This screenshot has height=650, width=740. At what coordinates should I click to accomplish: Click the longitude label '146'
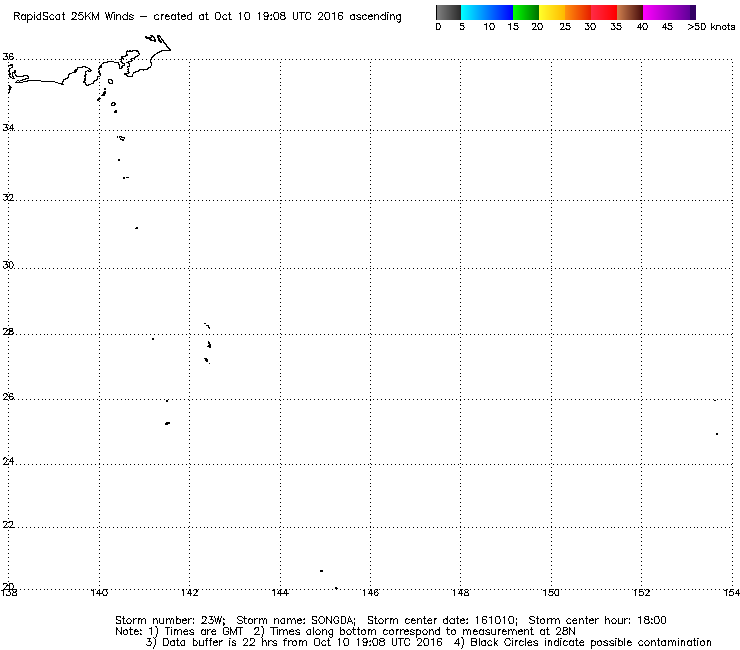pos(370,593)
